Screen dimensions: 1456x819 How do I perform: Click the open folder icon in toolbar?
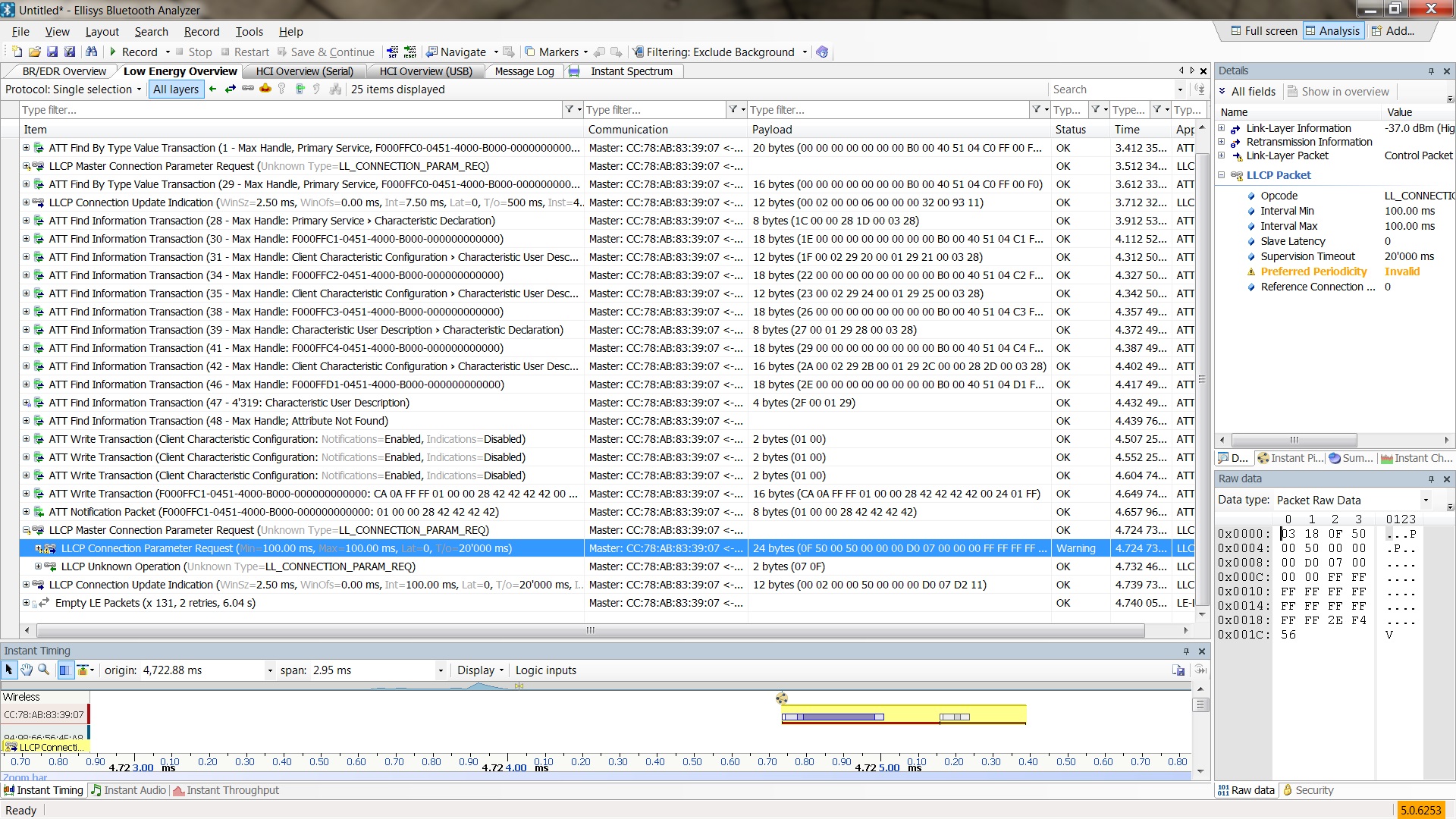[35, 52]
